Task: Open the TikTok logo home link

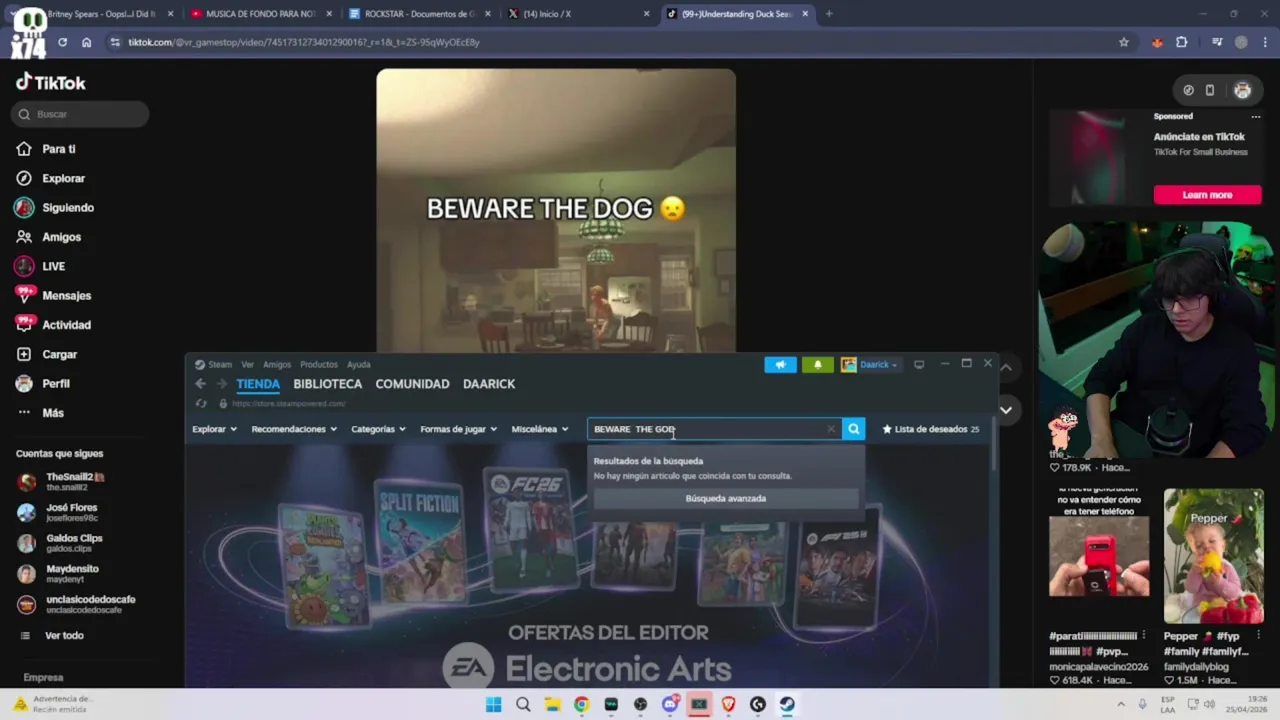Action: coord(50,83)
